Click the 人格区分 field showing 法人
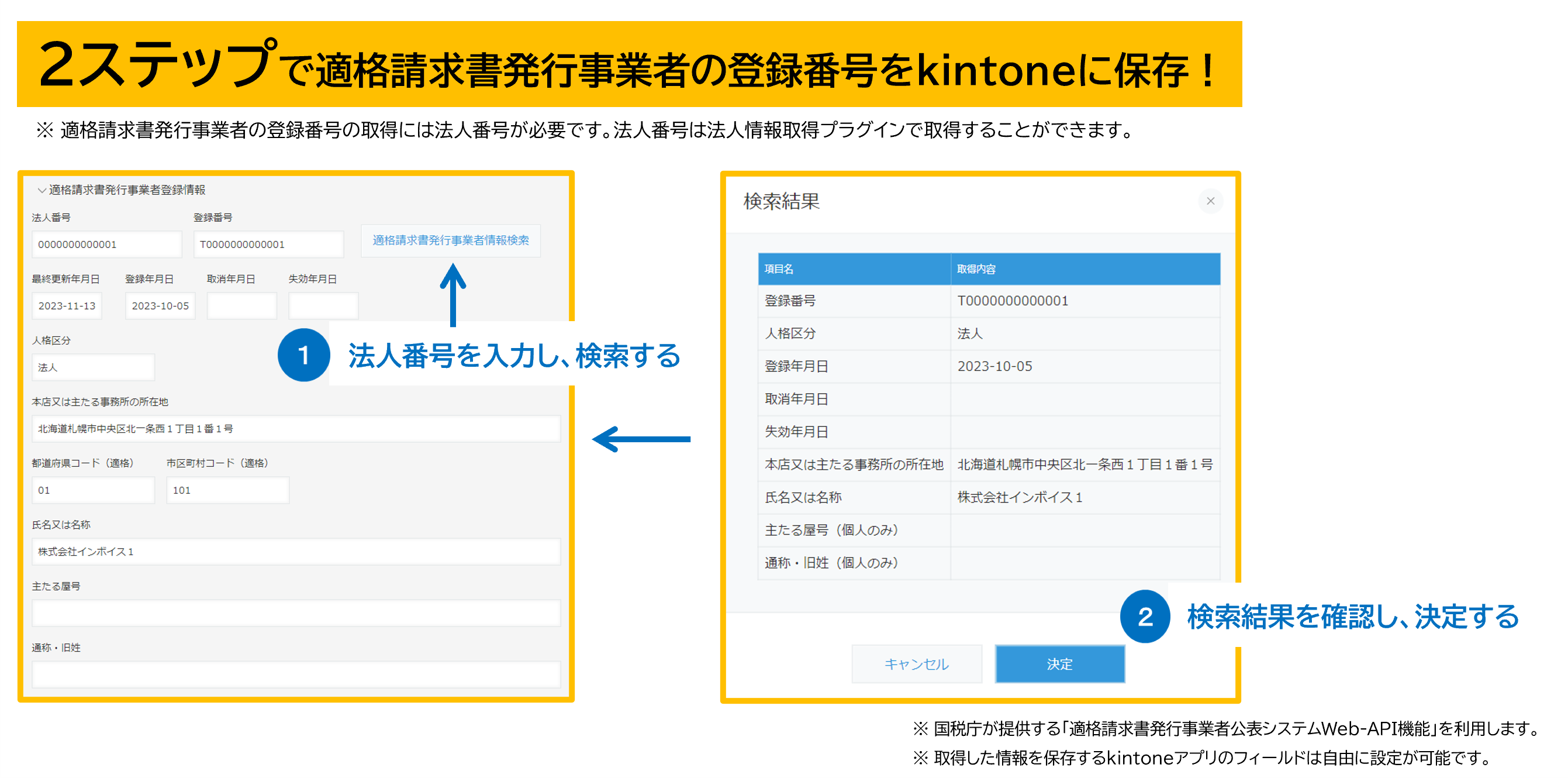This screenshot has height=778, width=1568. click(x=93, y=367)
